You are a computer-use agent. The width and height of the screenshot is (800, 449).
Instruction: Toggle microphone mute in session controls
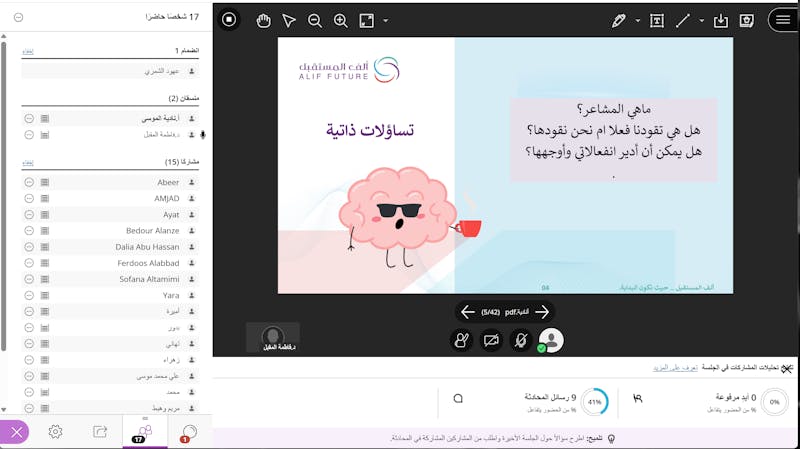[520, 340]
